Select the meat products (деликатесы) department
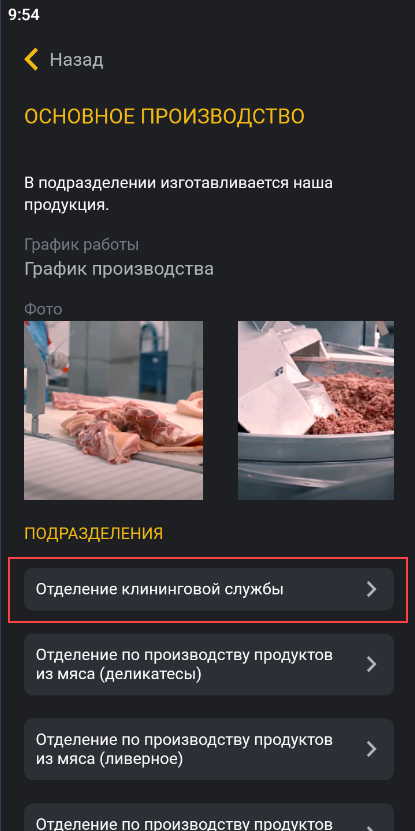The width and height of the screenshot is (415, 831). 209,665
